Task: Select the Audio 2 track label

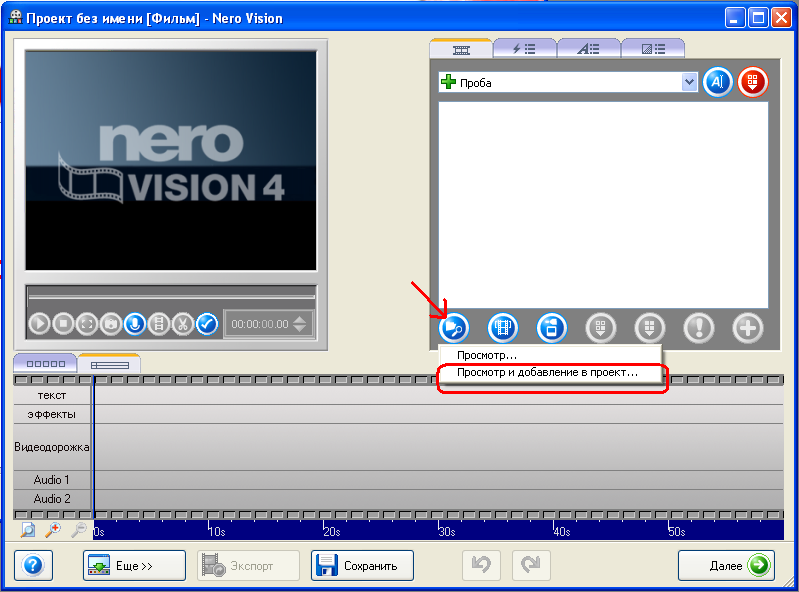Action: coord(52,499)
